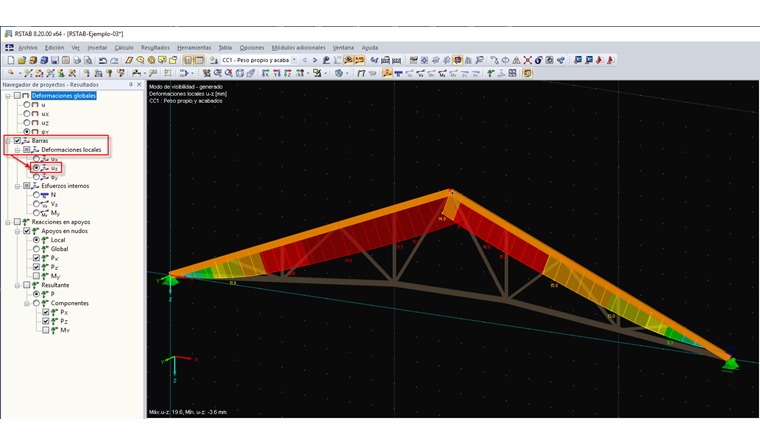Click the Componentes tree label

click(68, 303)
